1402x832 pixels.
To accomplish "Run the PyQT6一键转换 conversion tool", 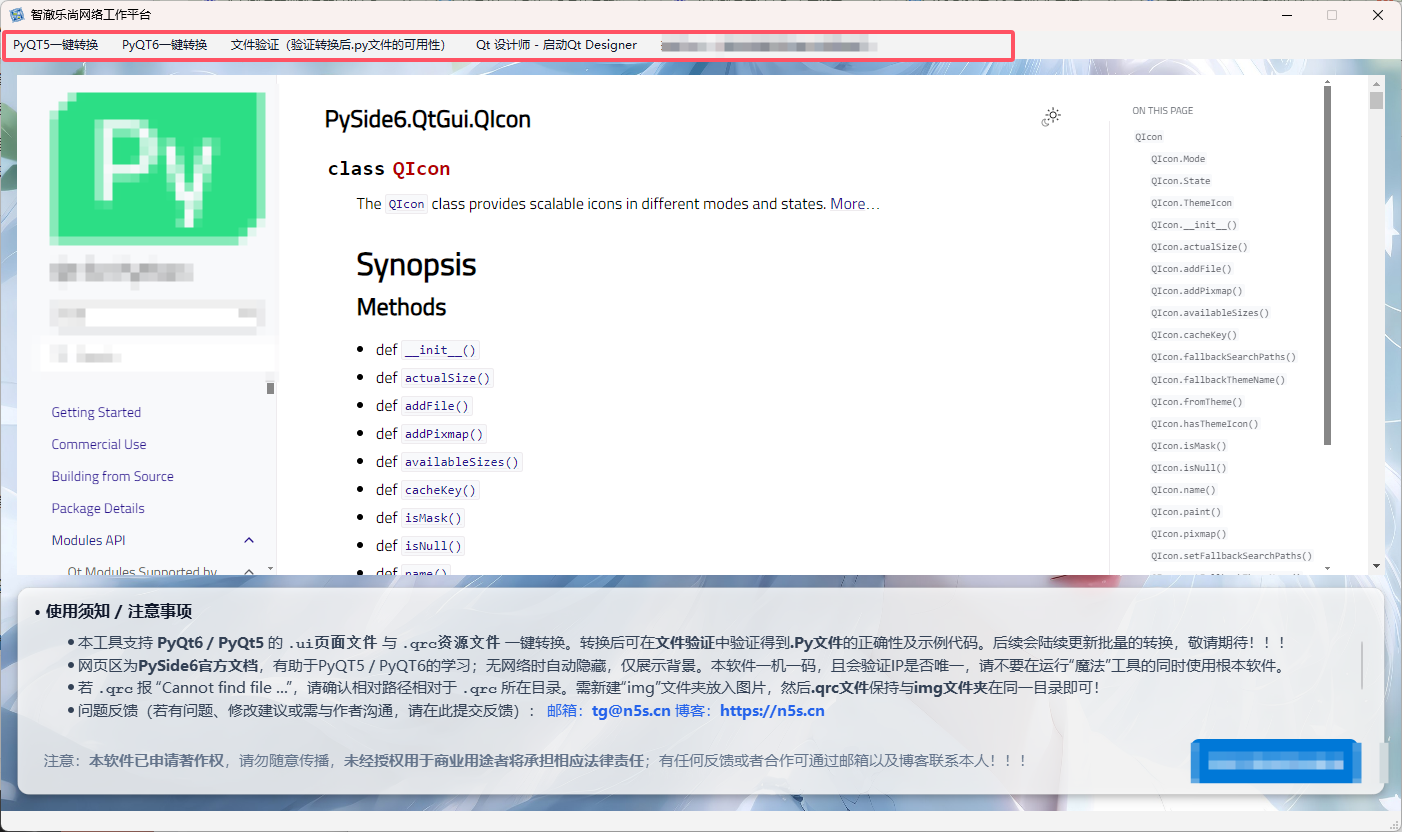I will coord(163,44).
